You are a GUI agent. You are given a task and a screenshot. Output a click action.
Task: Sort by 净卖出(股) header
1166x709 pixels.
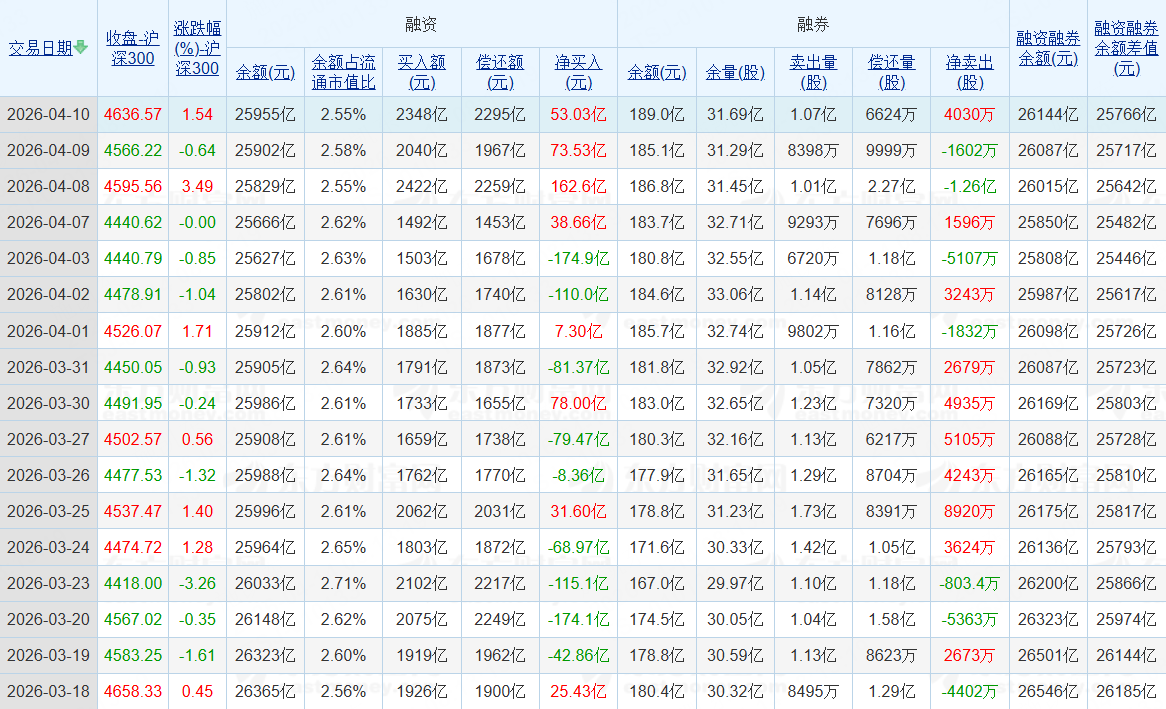click(970, 72)
